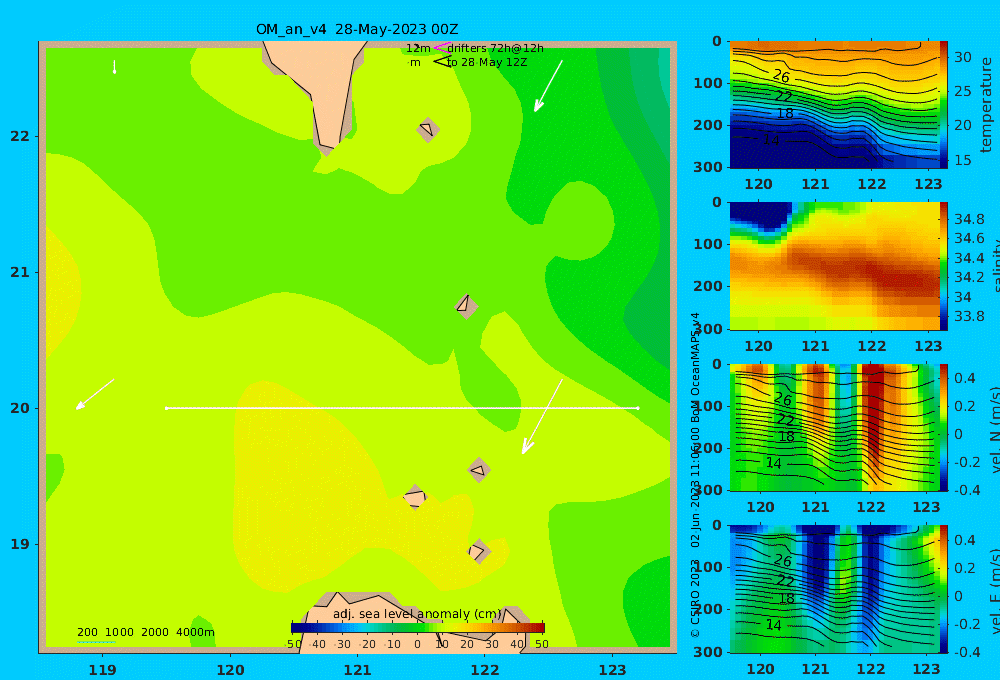Screen dimensions: 1000x680
Task: Click the '200 1000 2000 4000m' depth legend
Action: coord(146,632)
